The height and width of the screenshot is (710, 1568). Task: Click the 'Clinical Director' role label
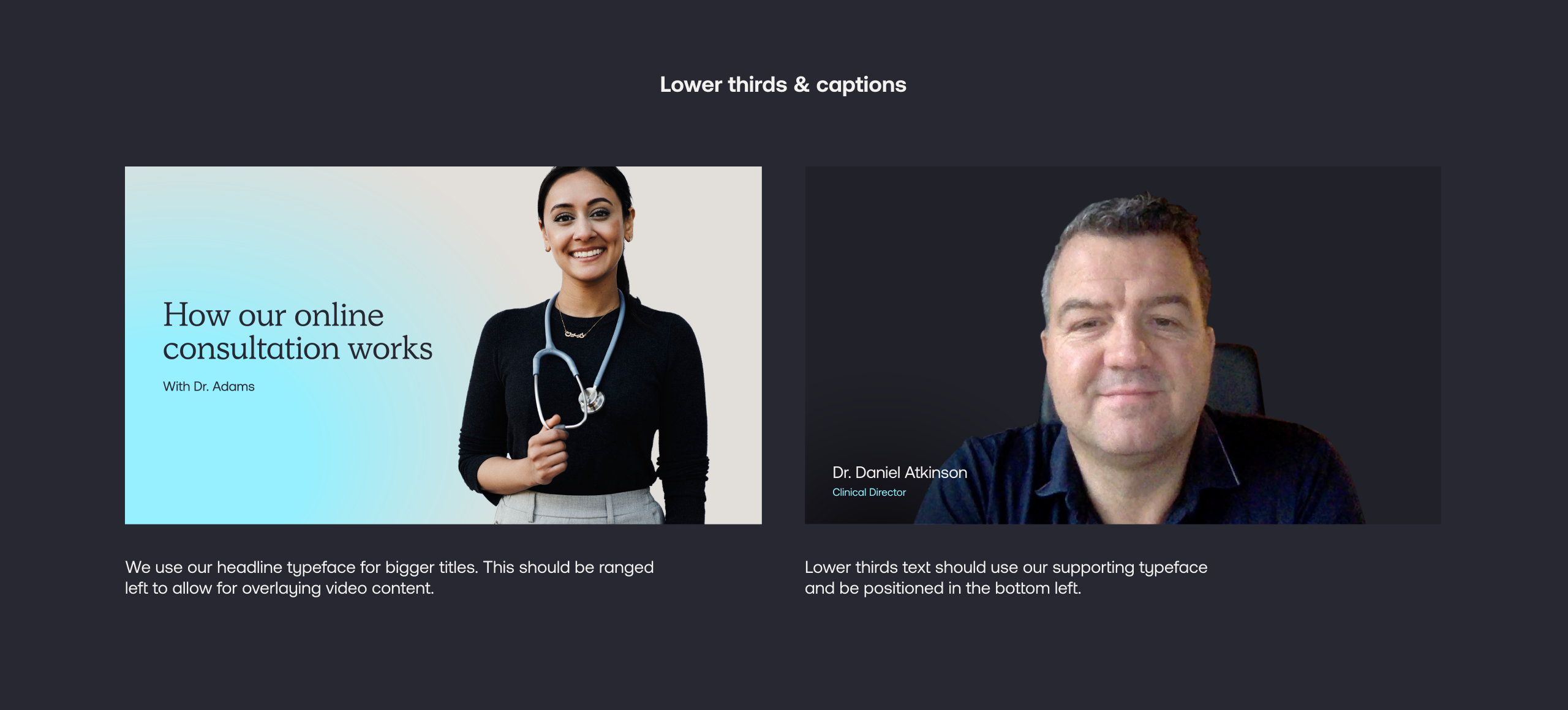[x=869, y=492]
